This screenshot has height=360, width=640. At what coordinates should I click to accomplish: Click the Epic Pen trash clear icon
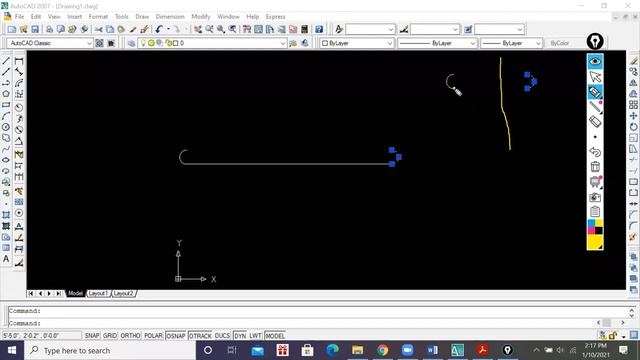tap(595, 167)
